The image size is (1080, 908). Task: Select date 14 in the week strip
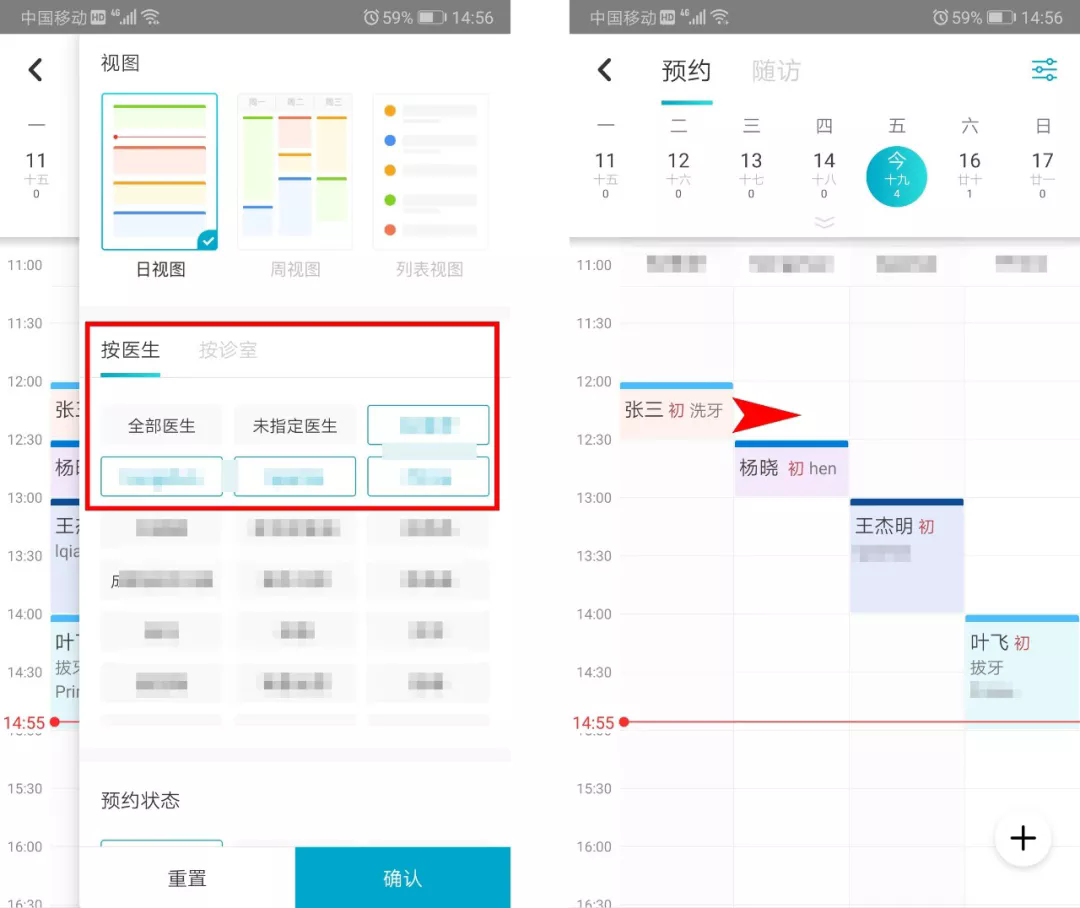824,174
